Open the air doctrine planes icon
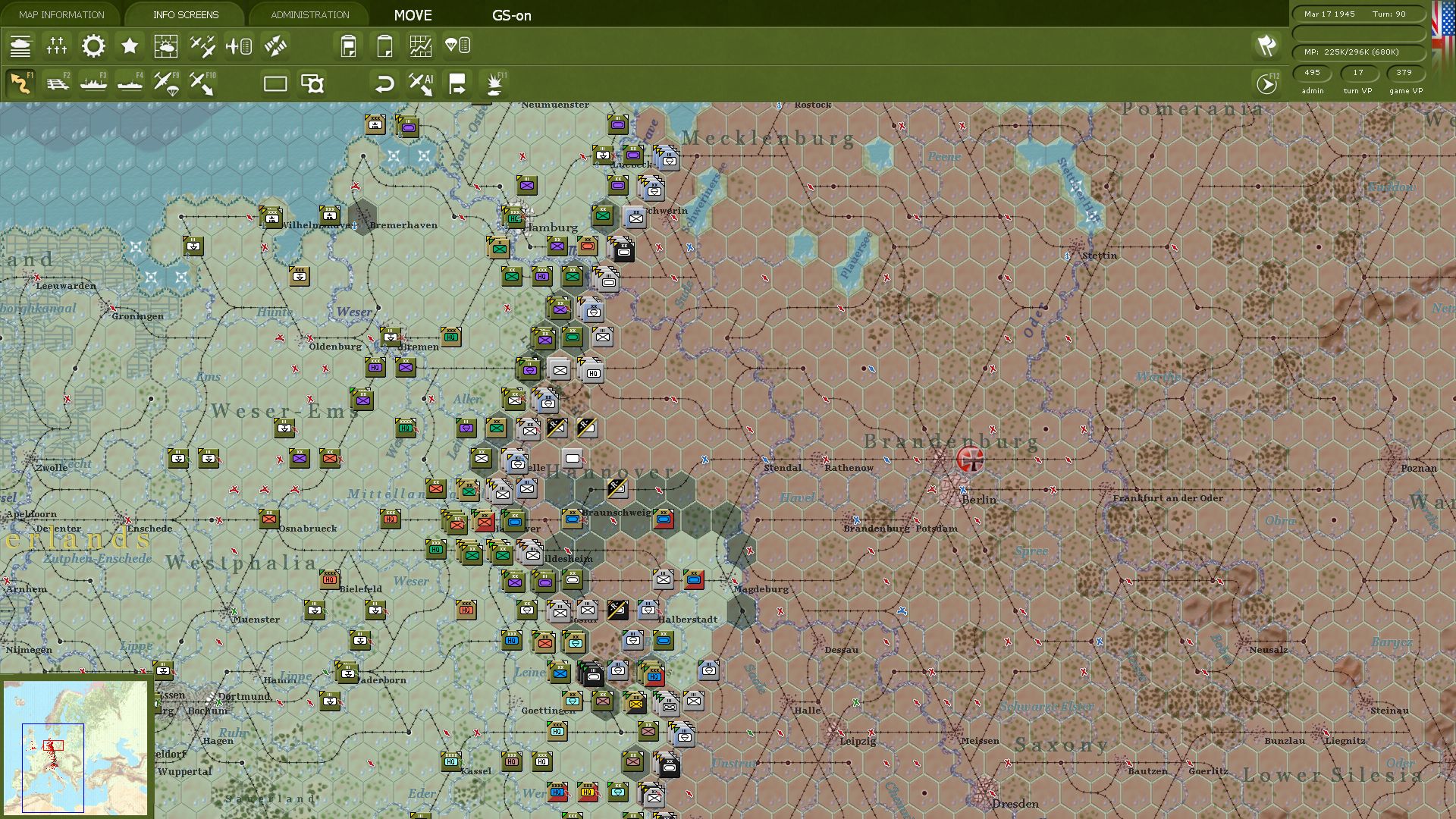 click(202, 46)
